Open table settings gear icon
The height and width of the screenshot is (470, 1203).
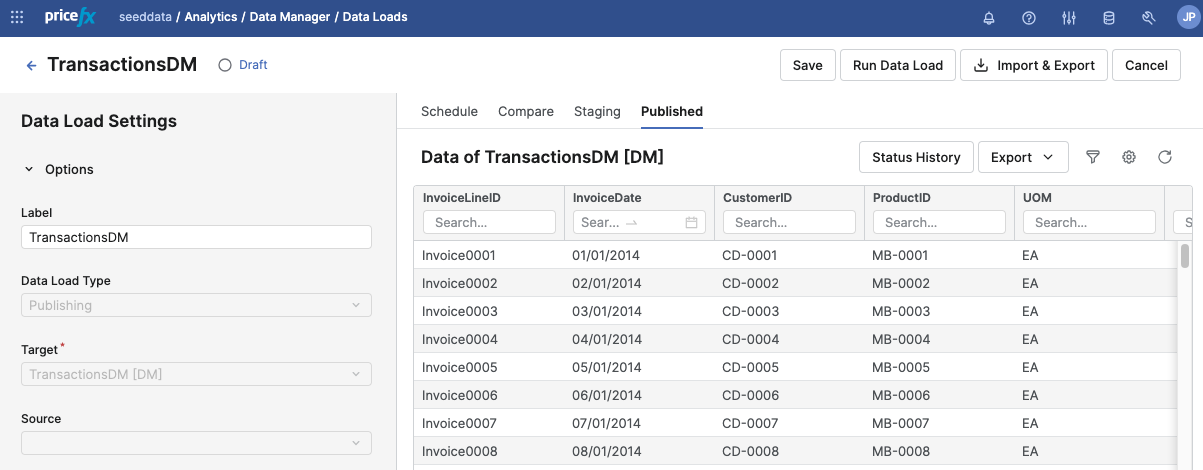click(1129, 157)
